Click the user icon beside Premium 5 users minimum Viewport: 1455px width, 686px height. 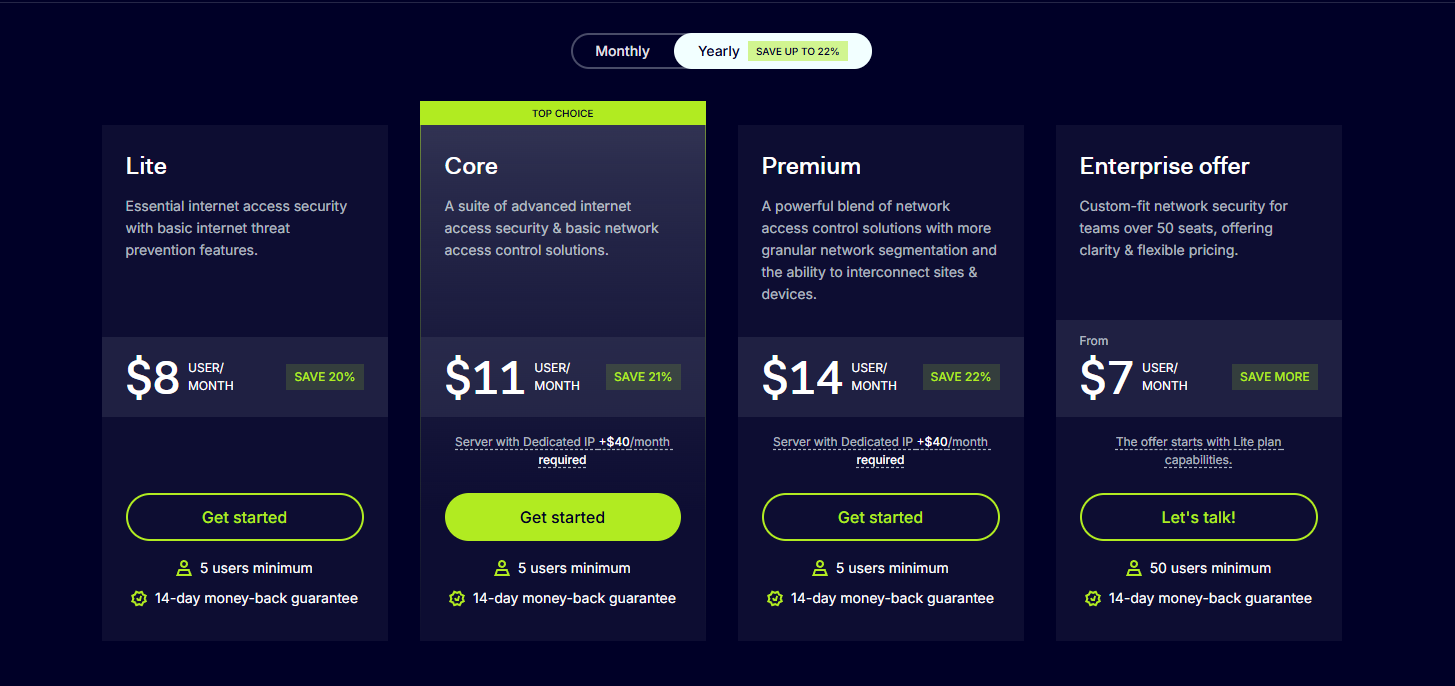820,568
